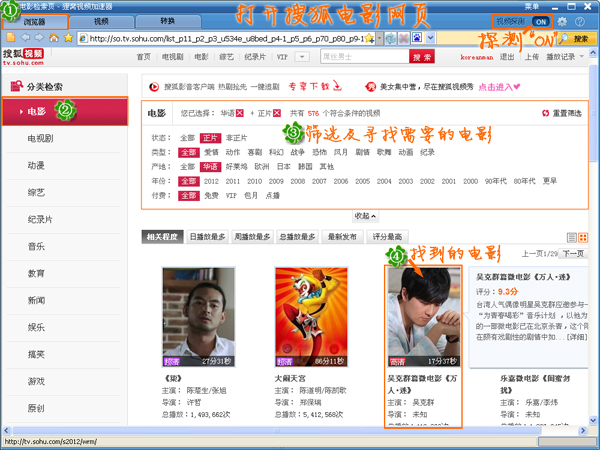This screenshot has height=450, width=600.
Task: Click the yellow 搜索 magnifier button
Action: pos(577,38)
